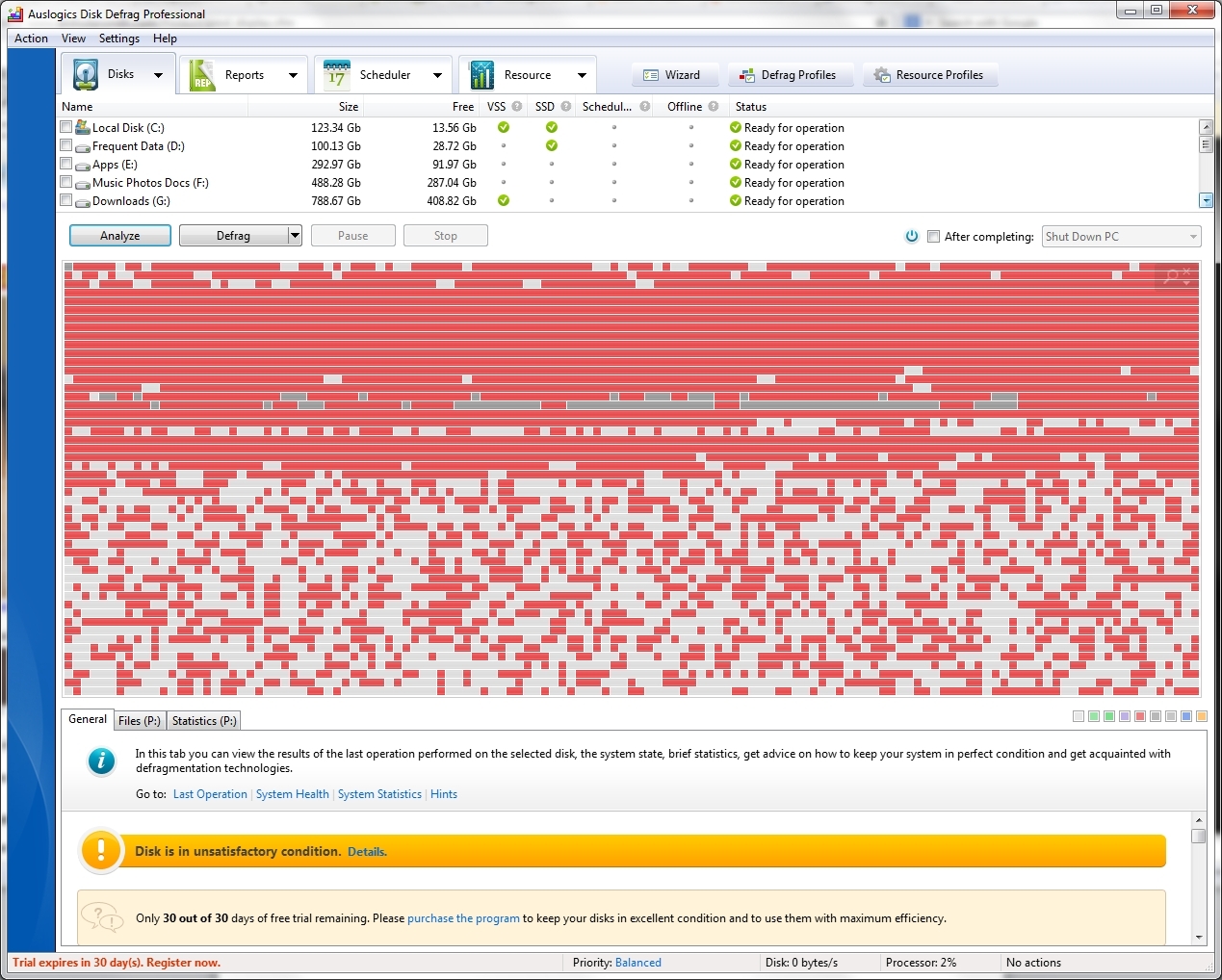
Task: Open Defrag Profiles
Action: [x=790, y=75]
